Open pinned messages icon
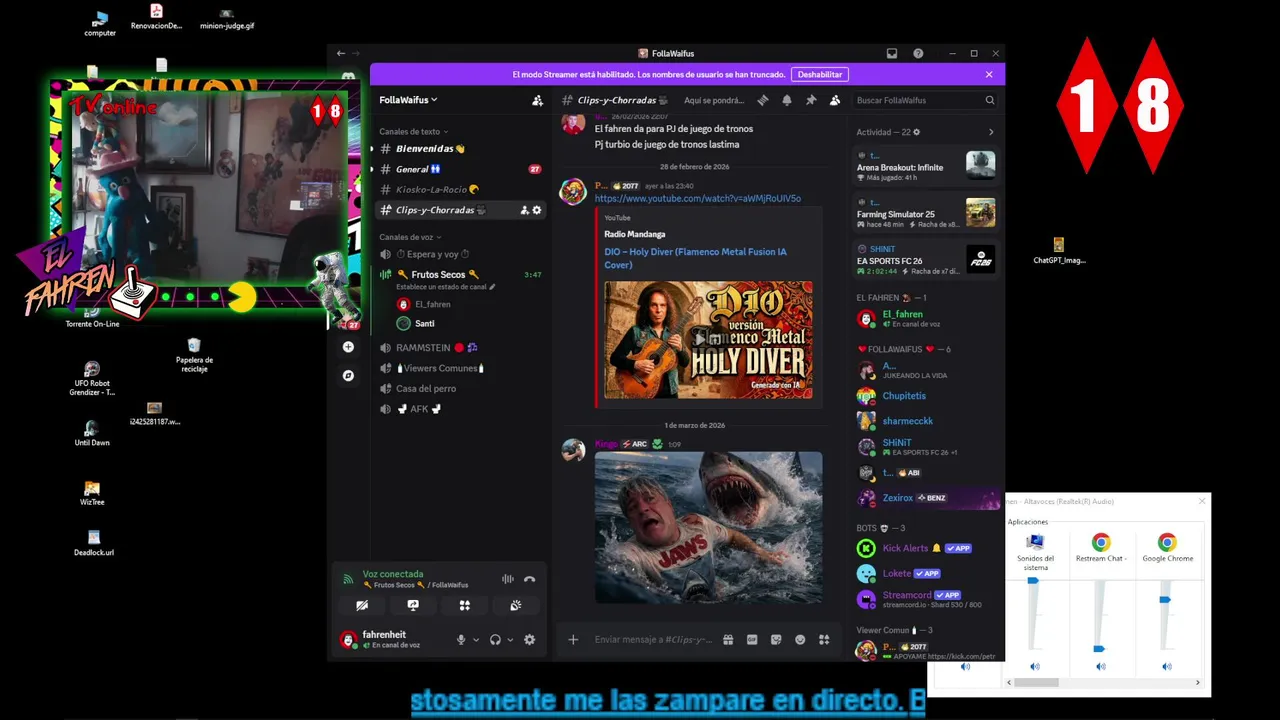This screenshot has width=1280, height=720. (811, 100)
